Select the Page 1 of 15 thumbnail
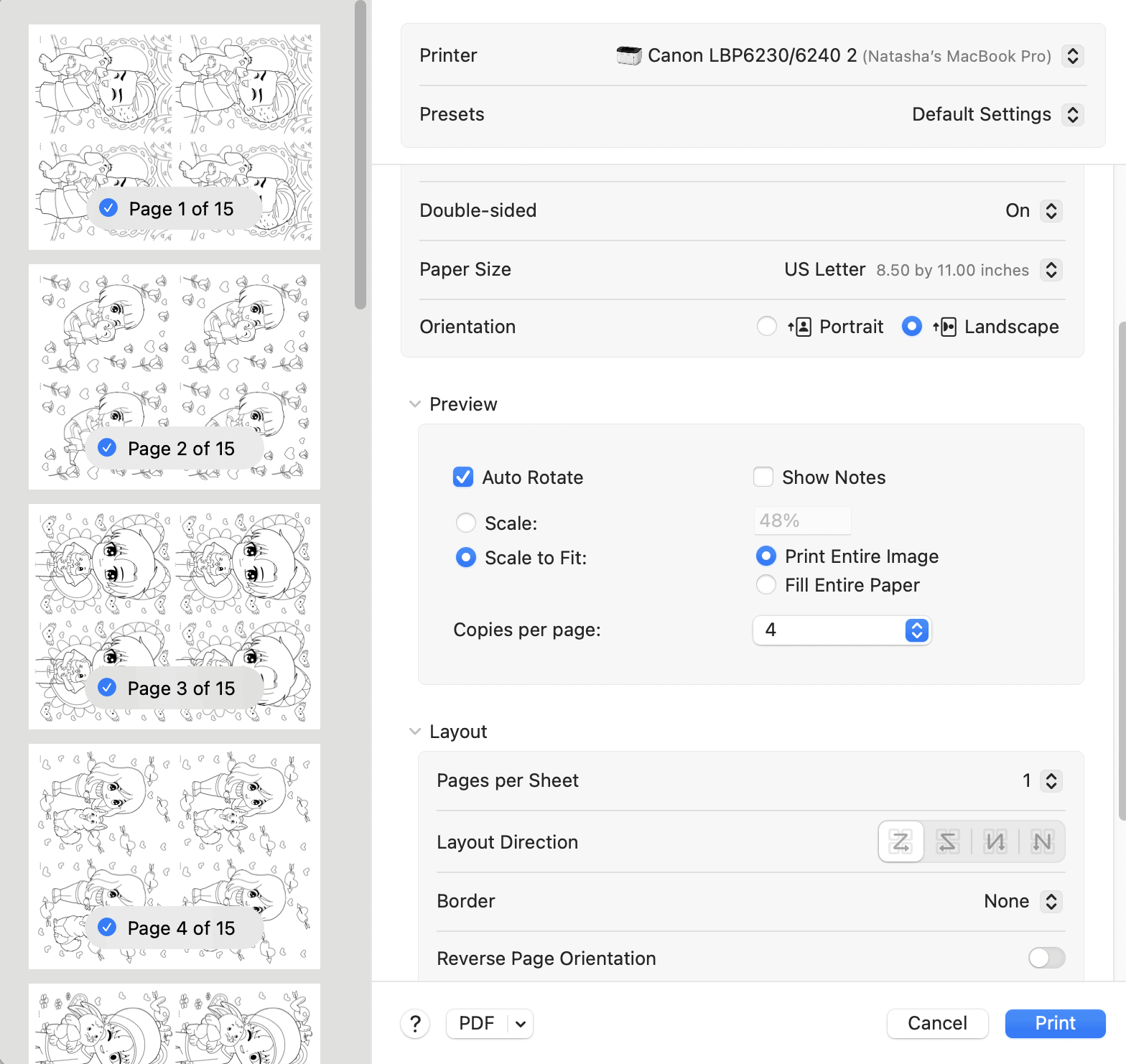Image resolution: width=1126 pixels, height=1064 pixels. pyautogui.click(x=175, y=137)
